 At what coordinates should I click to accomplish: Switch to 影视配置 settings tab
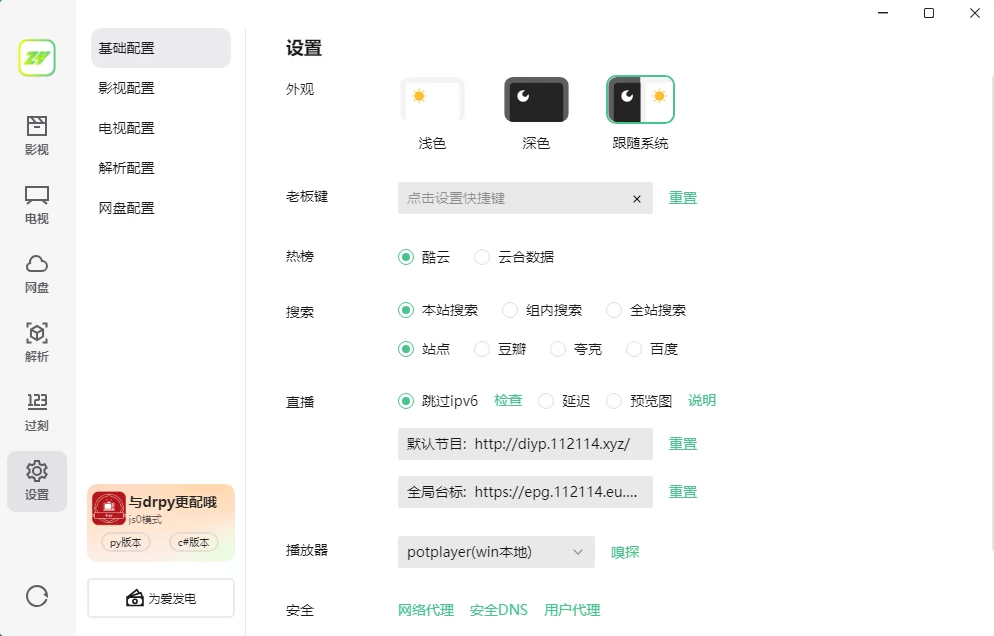[127, 88]
